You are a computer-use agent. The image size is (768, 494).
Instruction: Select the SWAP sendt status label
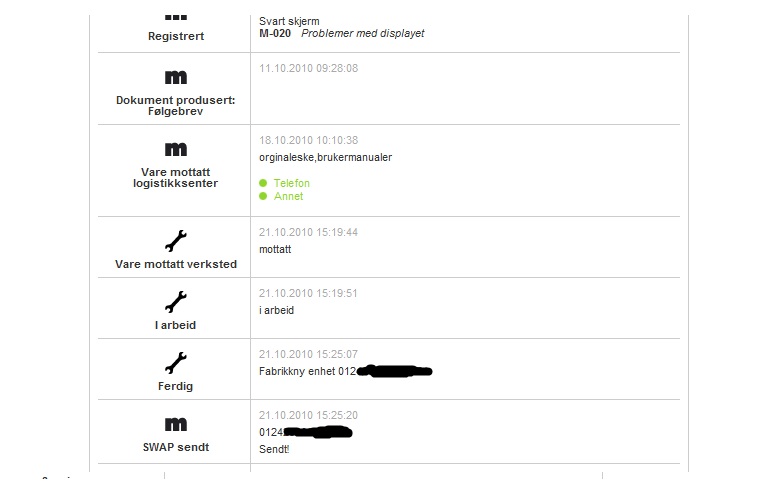pos(176,447)
